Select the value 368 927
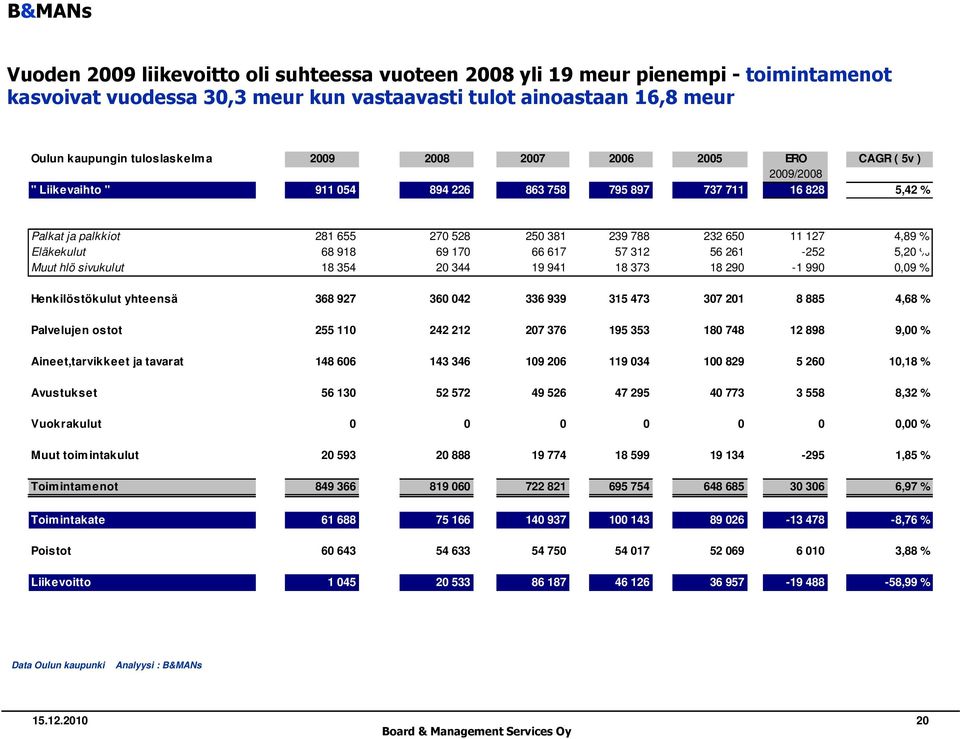960x739 pixels. click(336, 299)
